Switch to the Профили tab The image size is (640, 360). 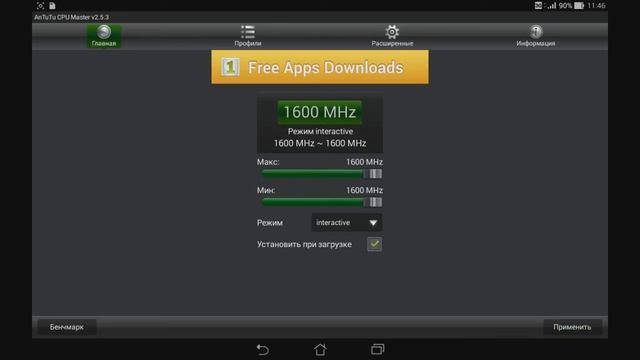248,36
